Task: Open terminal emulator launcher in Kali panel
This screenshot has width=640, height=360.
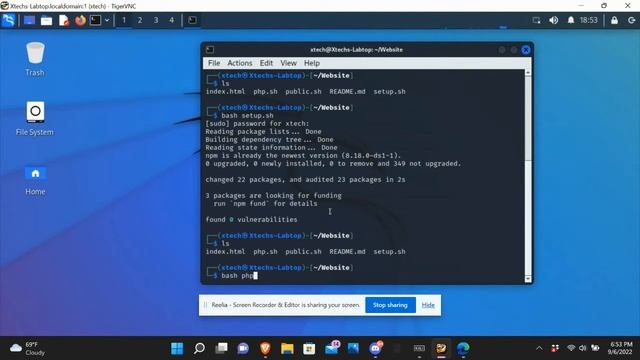Action: (x=96, y=20)
